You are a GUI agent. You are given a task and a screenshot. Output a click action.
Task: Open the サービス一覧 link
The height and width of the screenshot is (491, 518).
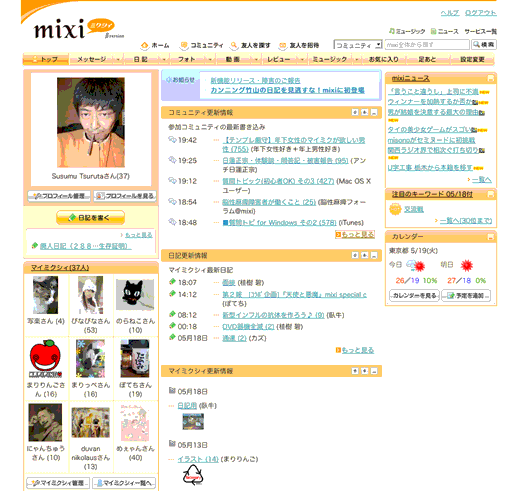pyautogui.click(x=480, y=31)
